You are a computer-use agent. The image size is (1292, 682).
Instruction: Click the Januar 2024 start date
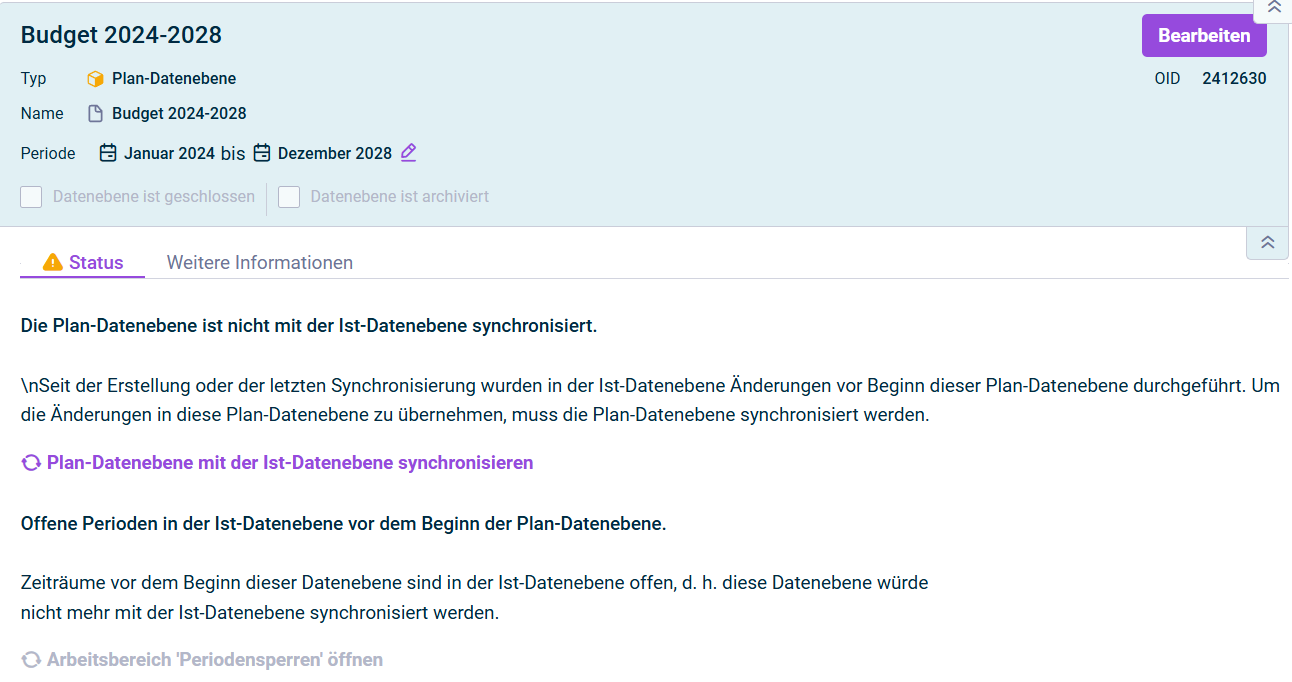pyautogui.click(x=169, y=154)
